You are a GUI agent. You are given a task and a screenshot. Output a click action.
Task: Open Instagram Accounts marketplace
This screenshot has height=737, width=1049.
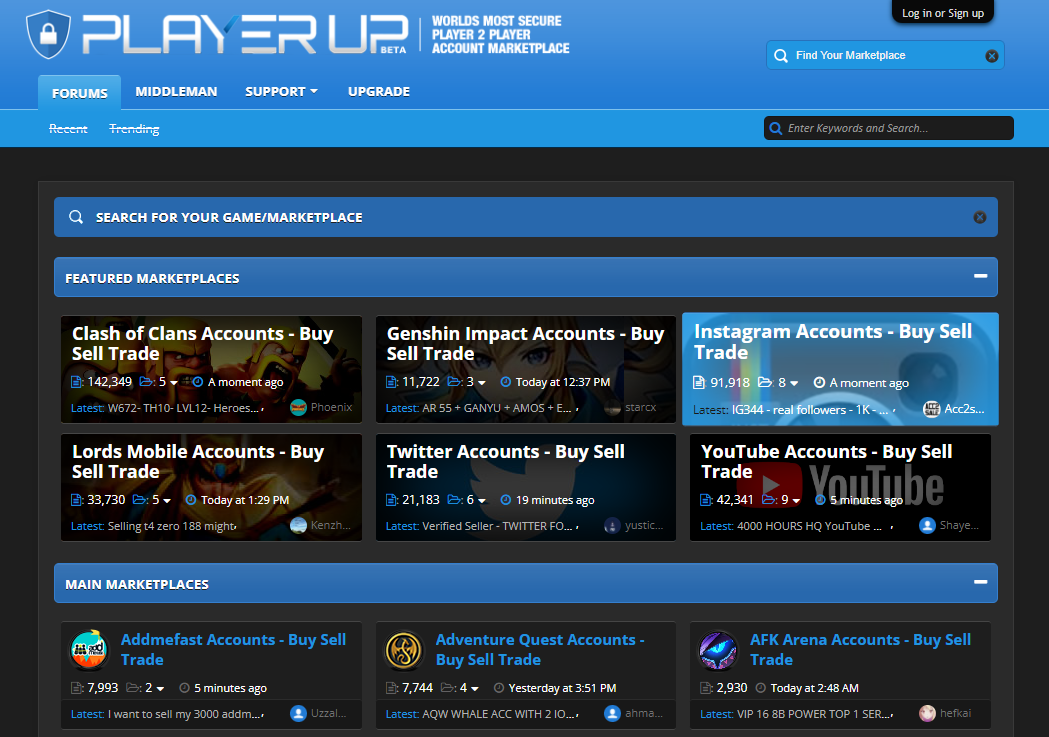point(833,342)
